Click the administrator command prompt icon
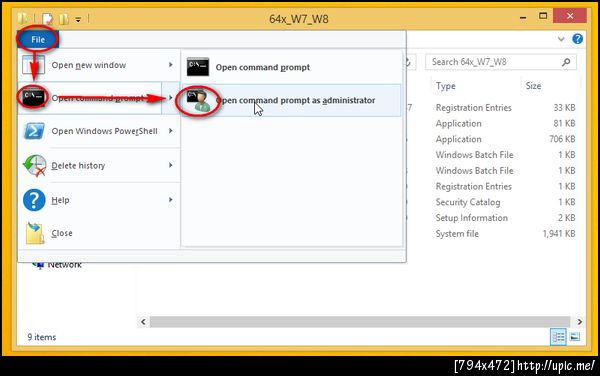 (x=199, y=100)
